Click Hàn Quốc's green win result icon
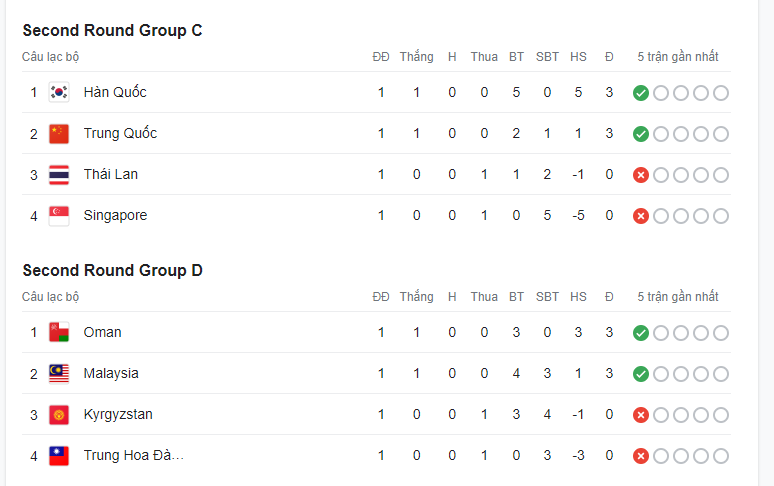 click(x=641, y=93)
